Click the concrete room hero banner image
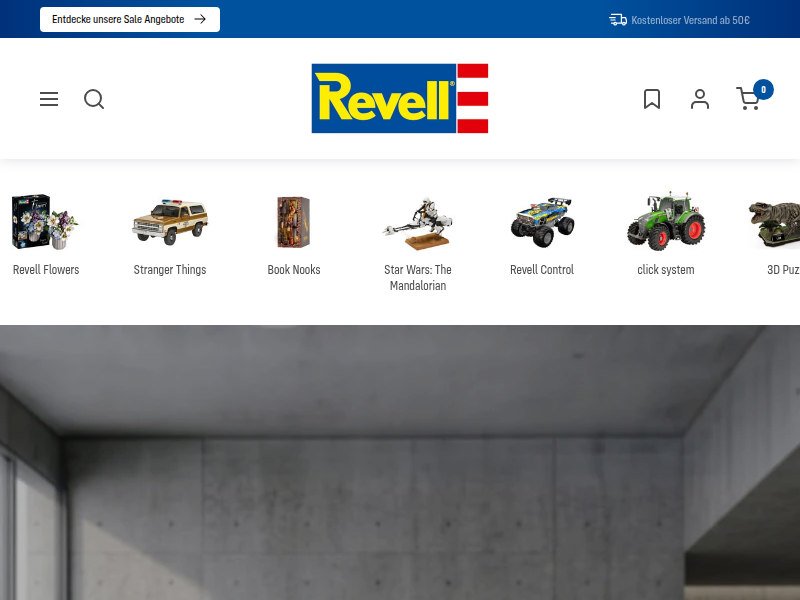Screen dimensions: 800x600 (400, 462)
